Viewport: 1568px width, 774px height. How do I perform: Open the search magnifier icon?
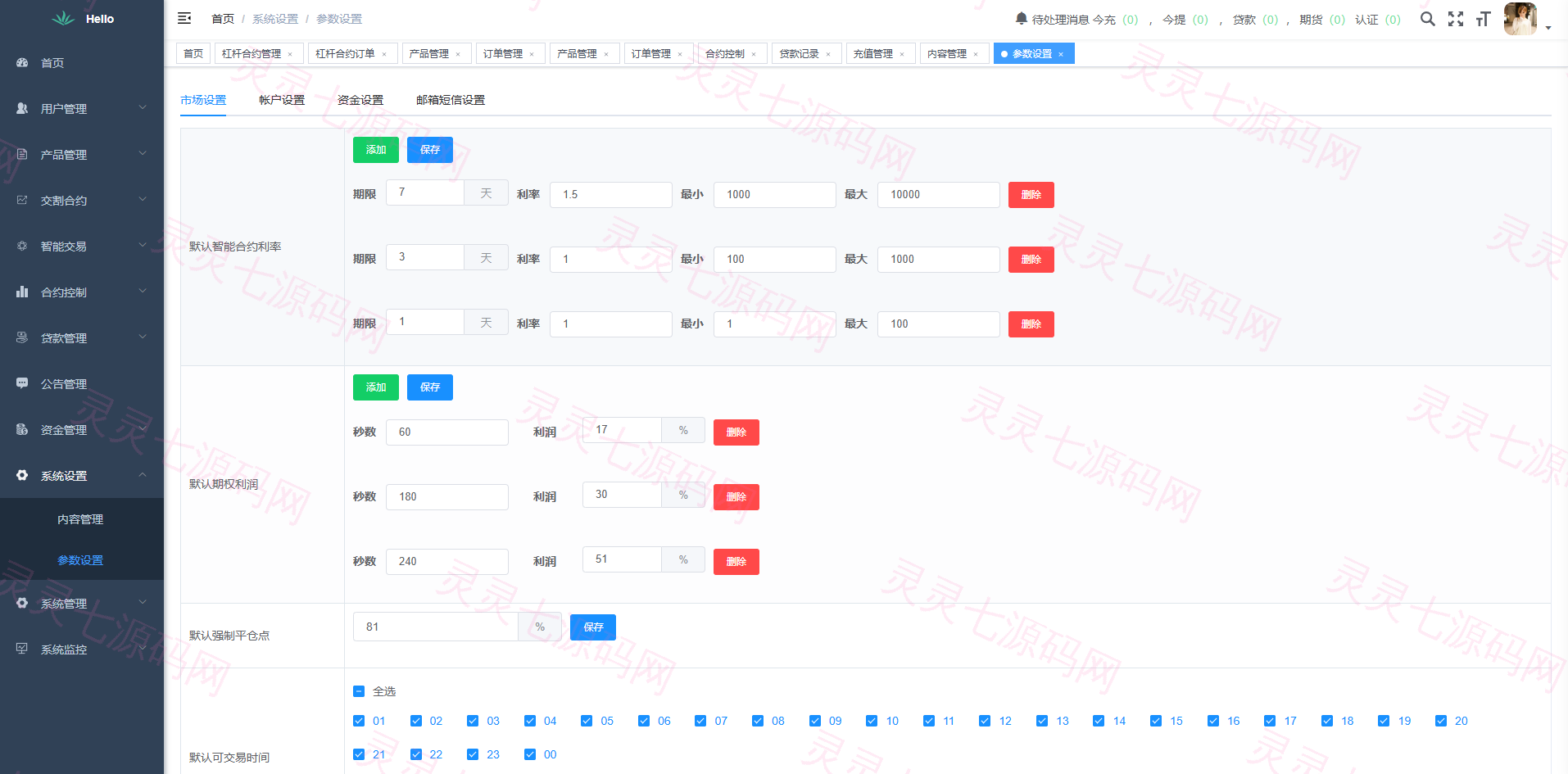(x=1427, y=19)
